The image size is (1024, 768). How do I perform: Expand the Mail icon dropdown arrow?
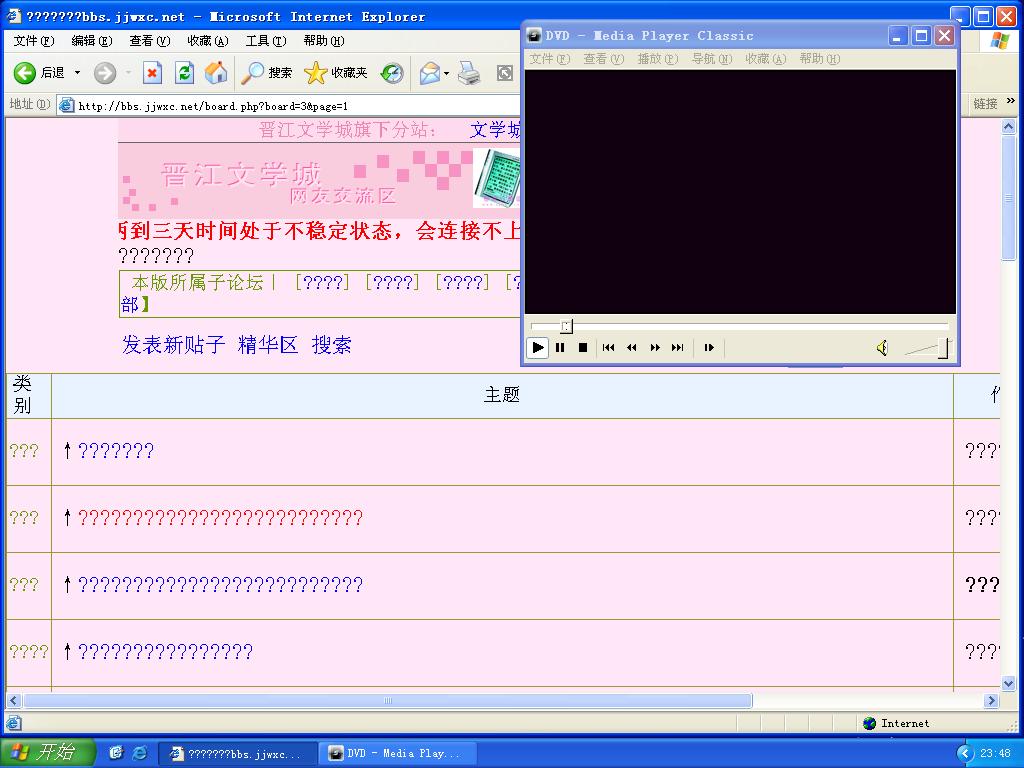click(x=447, y=73)
